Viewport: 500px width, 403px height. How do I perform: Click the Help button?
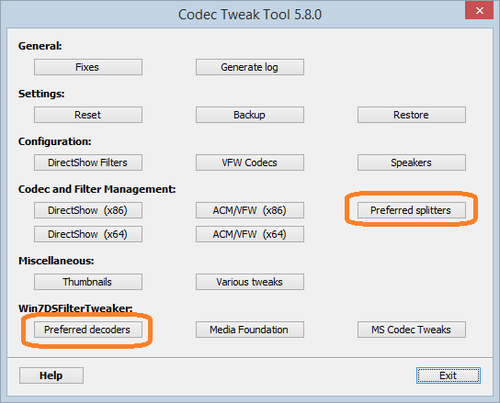coord(51,375)
